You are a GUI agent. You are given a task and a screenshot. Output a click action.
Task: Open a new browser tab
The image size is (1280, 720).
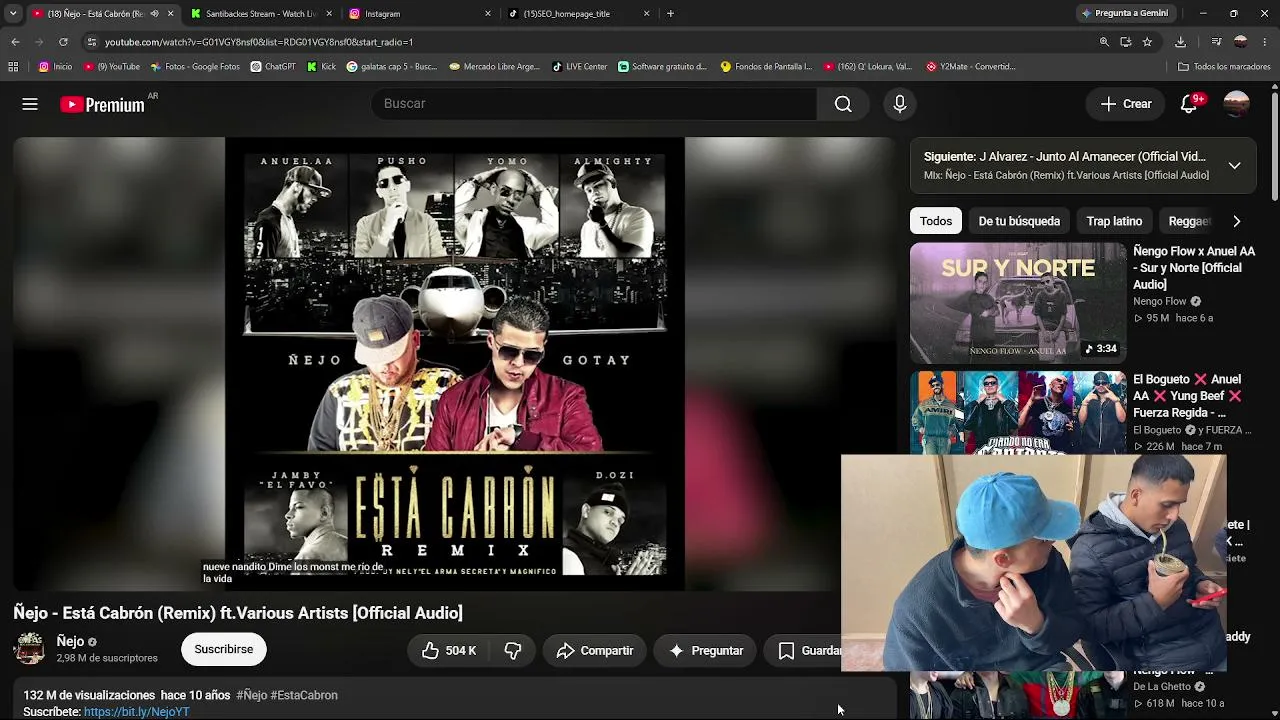coord(670,14)
